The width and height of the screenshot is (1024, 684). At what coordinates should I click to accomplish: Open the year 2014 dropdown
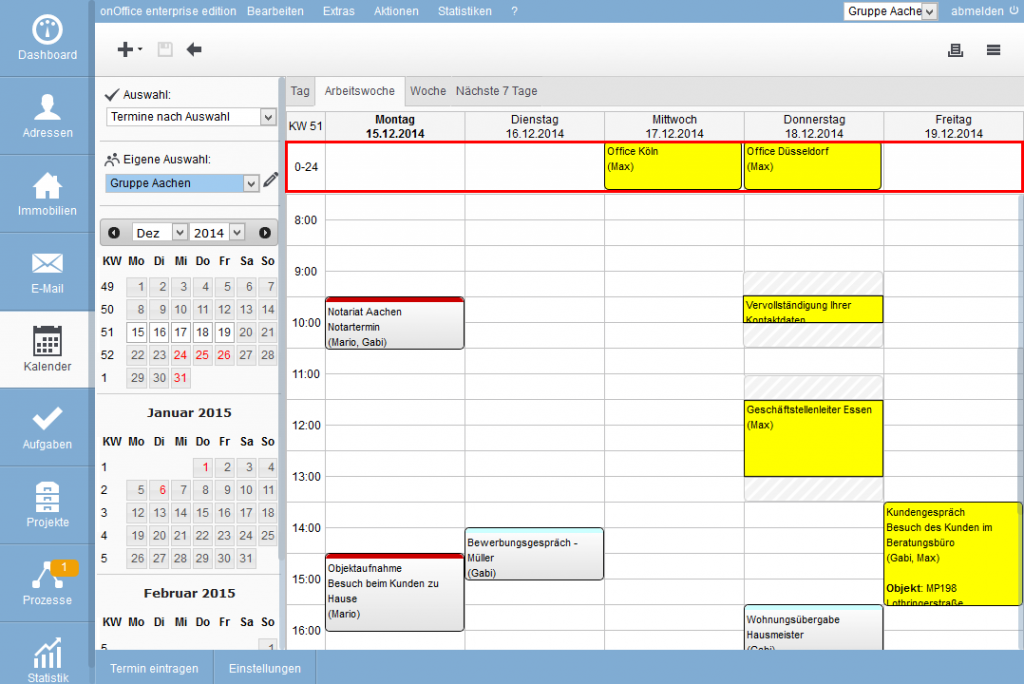coord(218,233)
